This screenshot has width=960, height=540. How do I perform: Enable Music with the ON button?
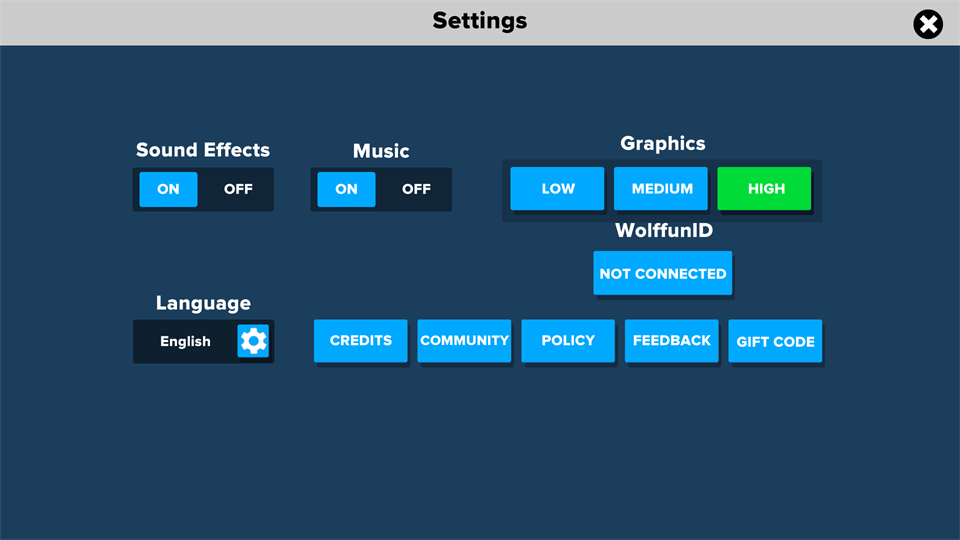click(x=346, y=189)
